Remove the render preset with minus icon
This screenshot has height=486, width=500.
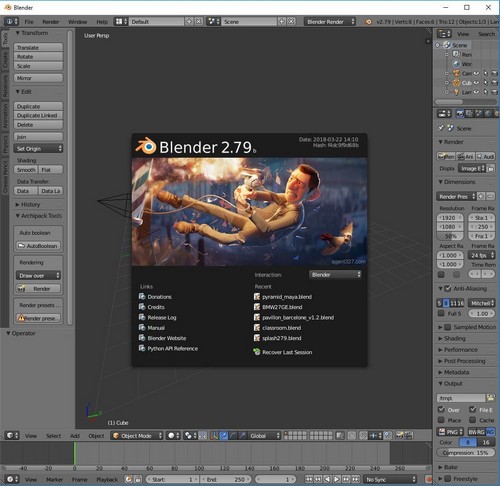coord(490,196)
